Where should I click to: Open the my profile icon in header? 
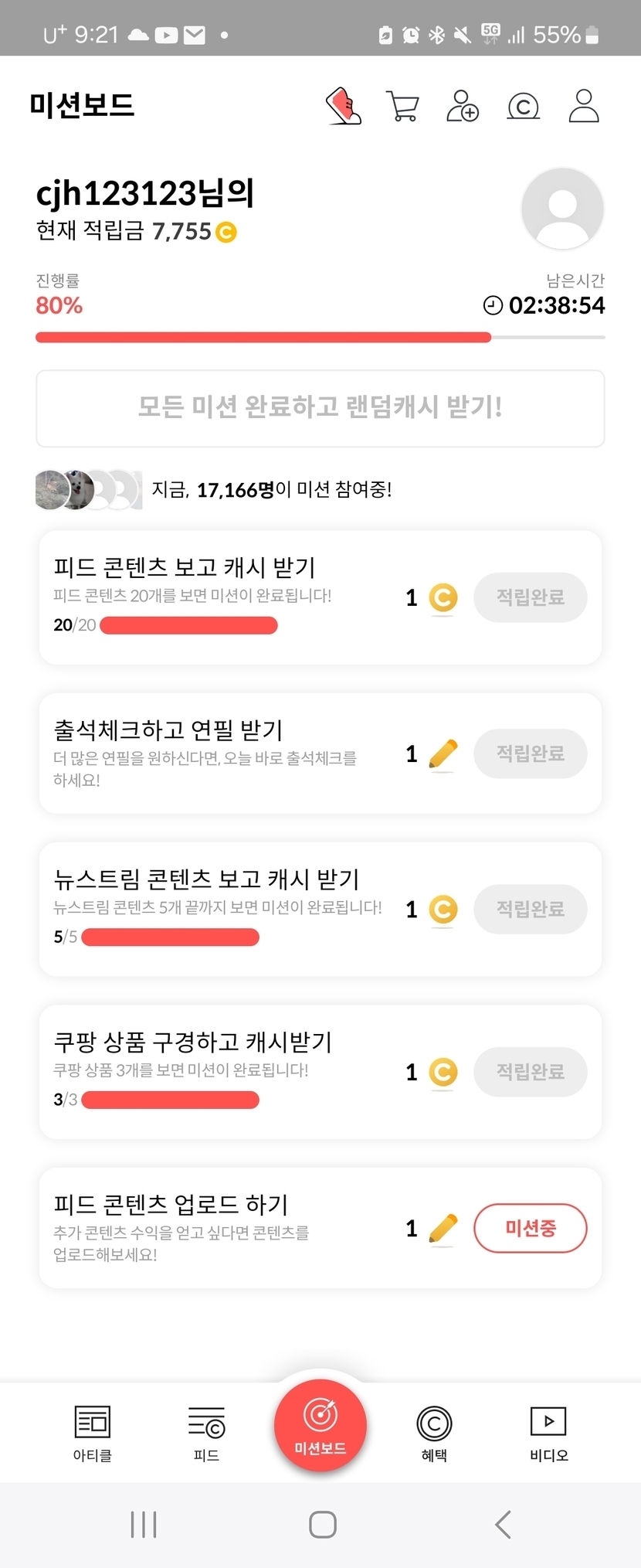584,106
